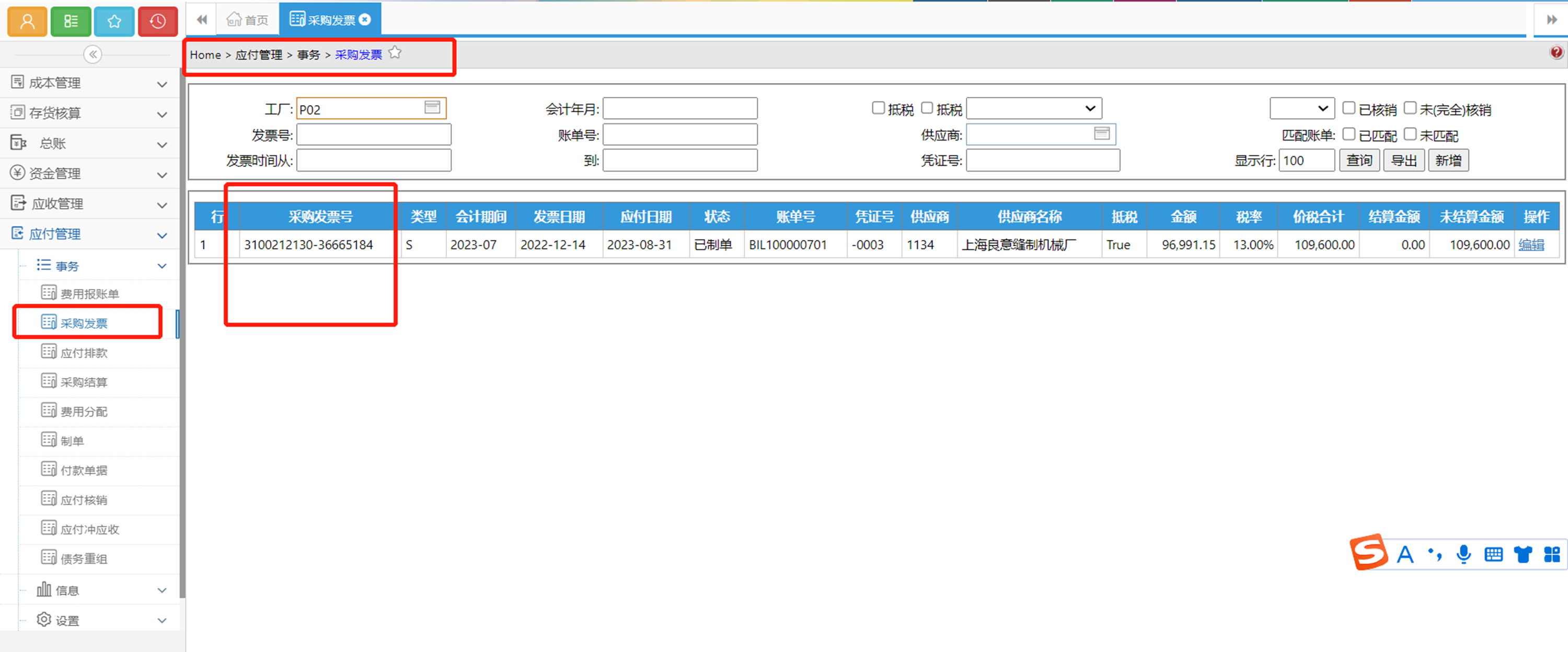
Task: Open the red history clock icon
Action: pyautogui.click(x=158, y=22)
